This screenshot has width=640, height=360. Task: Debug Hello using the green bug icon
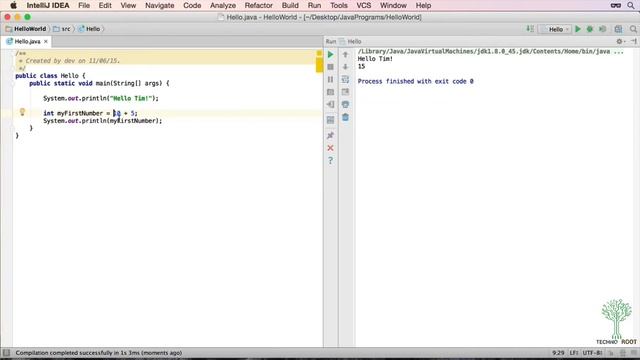pyautogui.click(x=590, y=29)
